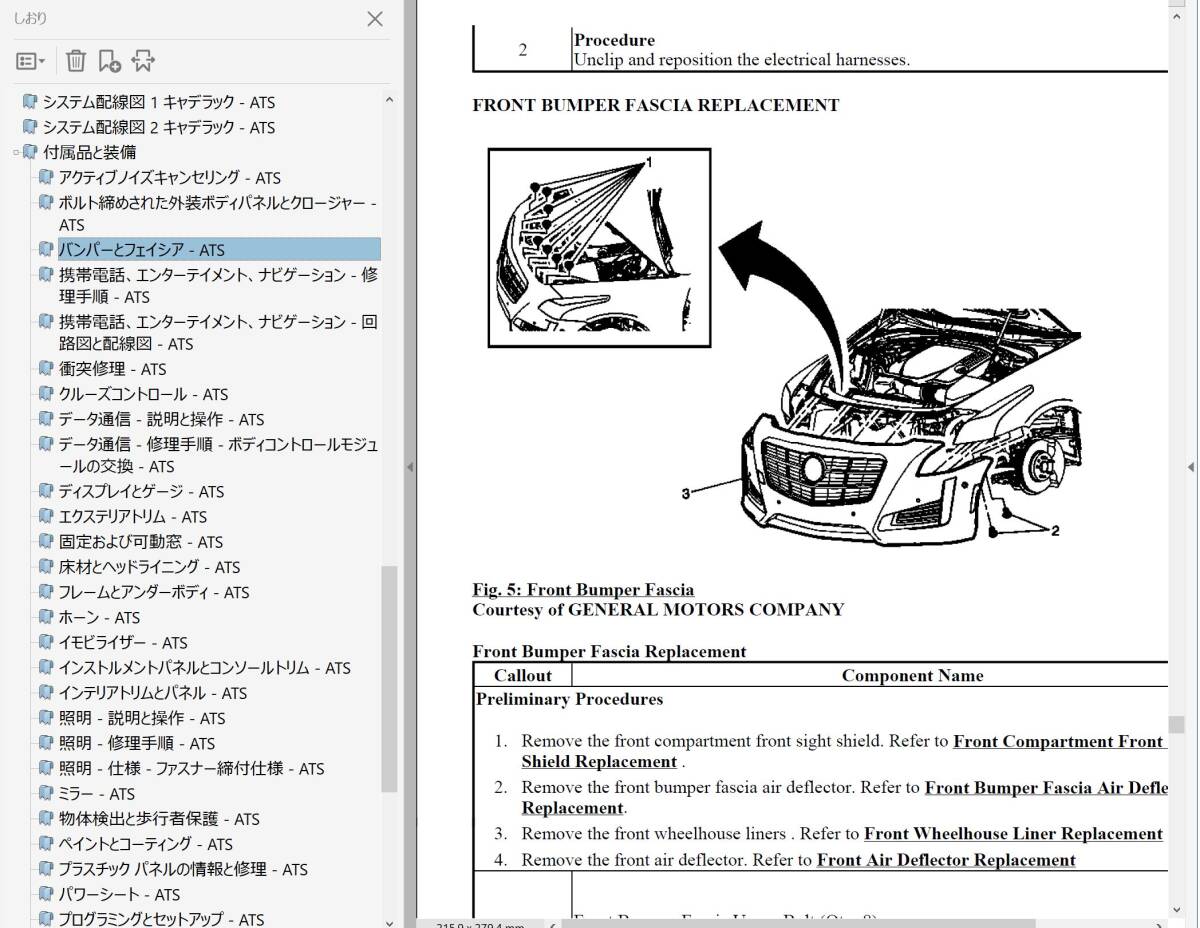Open bookmark イモビライザー - ATS
Image resolution: width=1200 pixels, height=928 pixels.
(123, 643)
